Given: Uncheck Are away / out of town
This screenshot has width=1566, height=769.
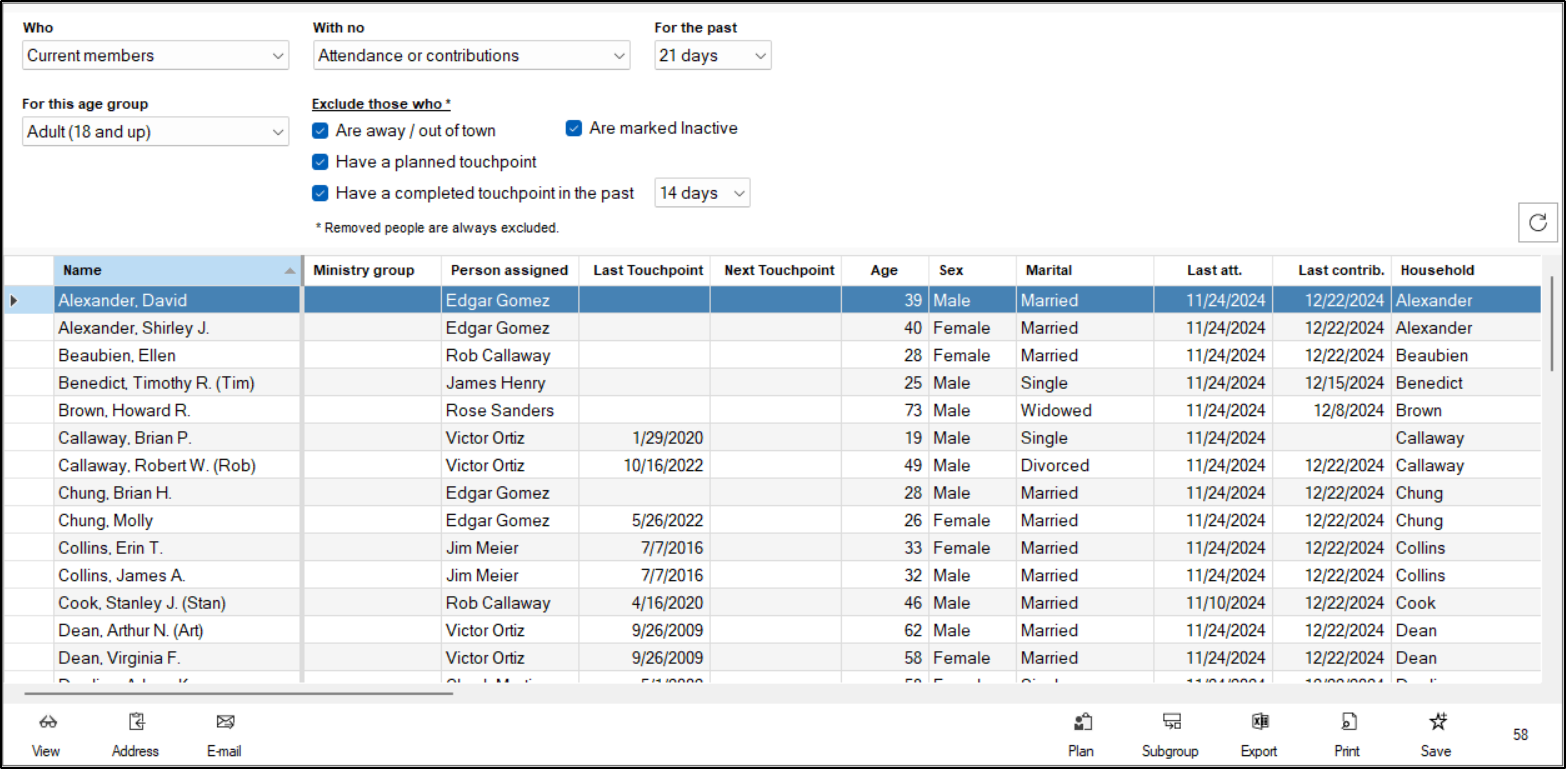Looking at the screenshot, I should click(320, 131).
